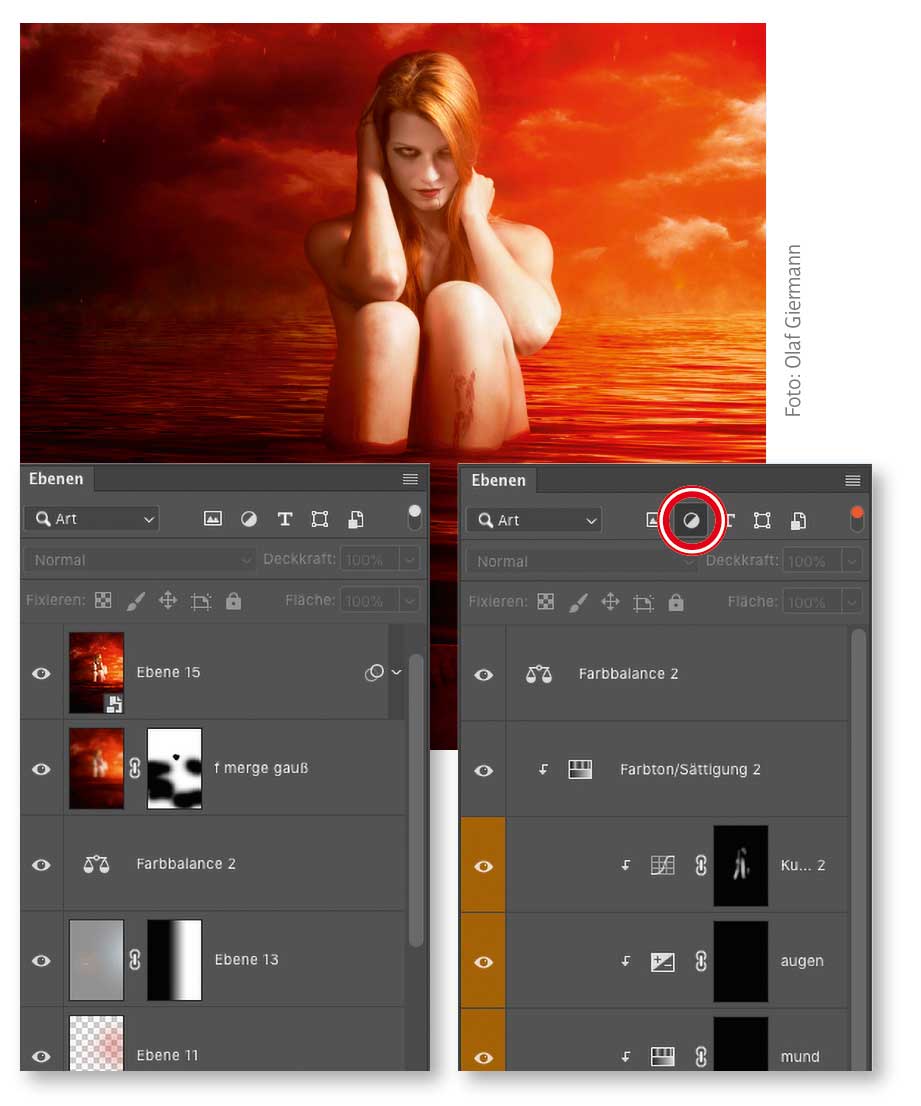The image size is (921, 1106).
Task: Open left Ebenen panel flyout menu
Action: click(410, 479)
